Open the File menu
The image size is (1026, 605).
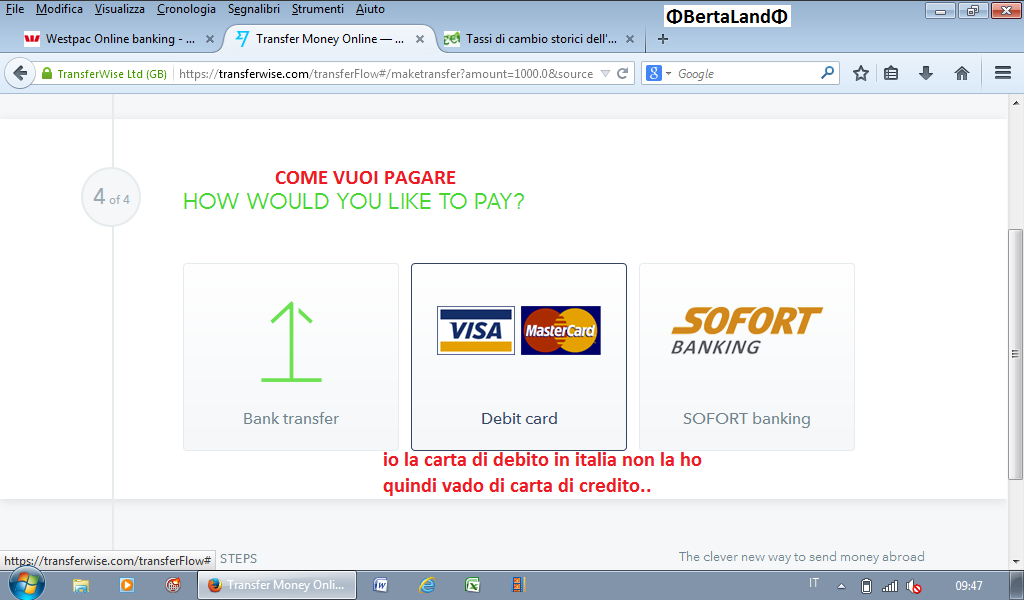tap(14, 9)
